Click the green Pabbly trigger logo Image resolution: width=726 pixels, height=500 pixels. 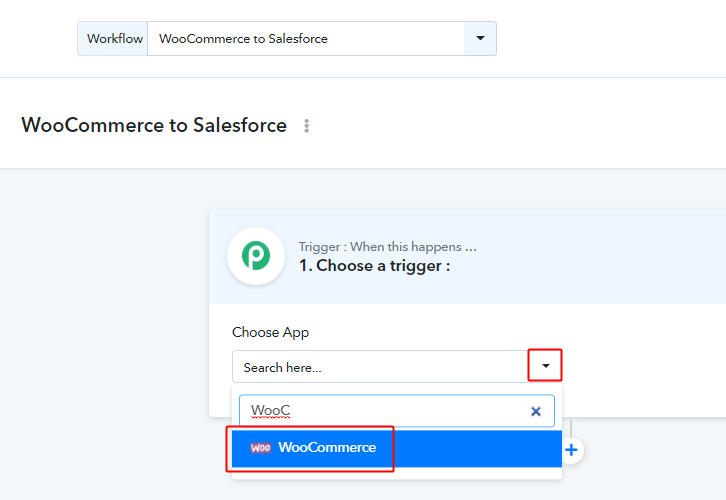(256, 256)
